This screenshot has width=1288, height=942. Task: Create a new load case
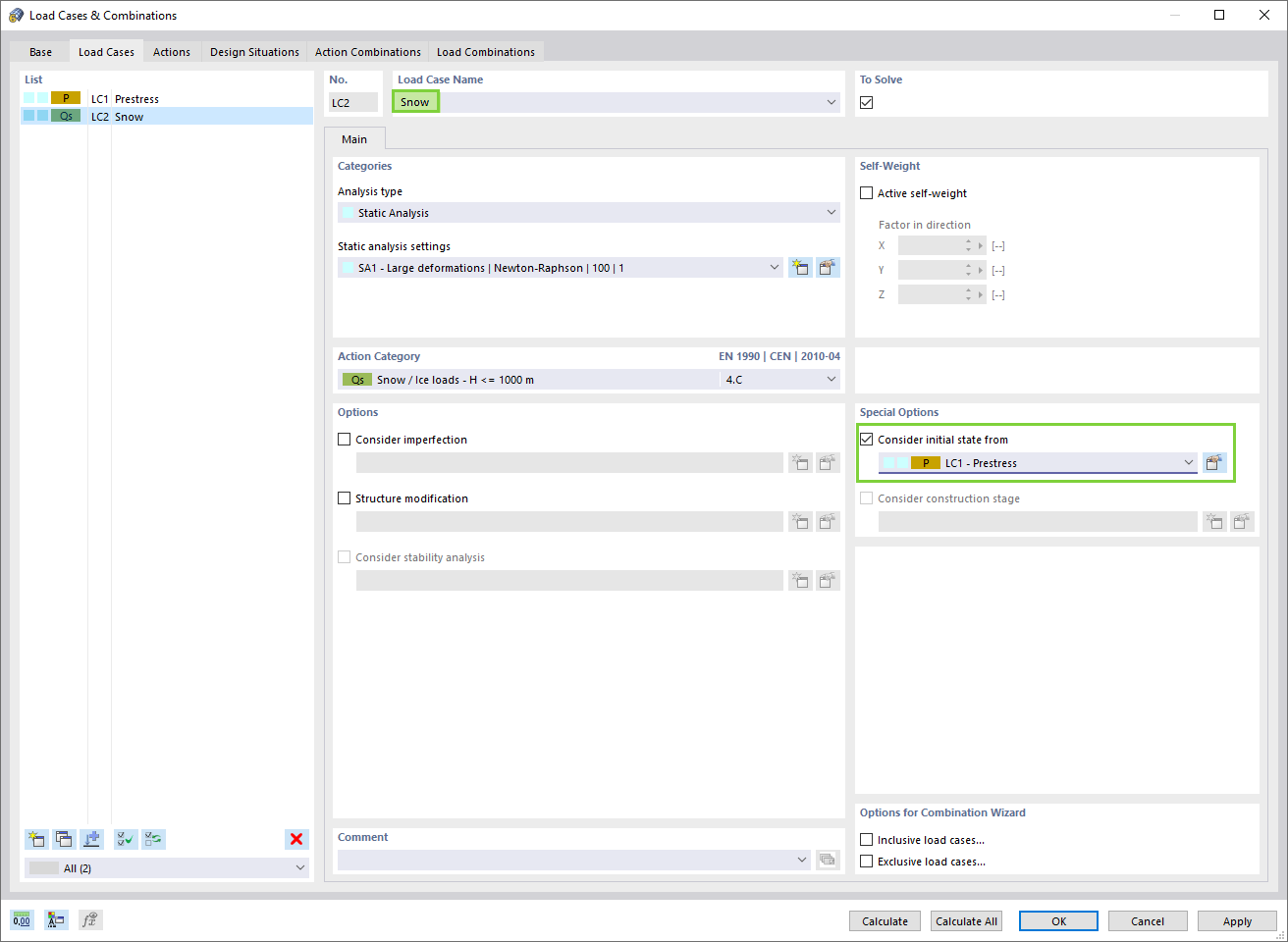point(36,839)
